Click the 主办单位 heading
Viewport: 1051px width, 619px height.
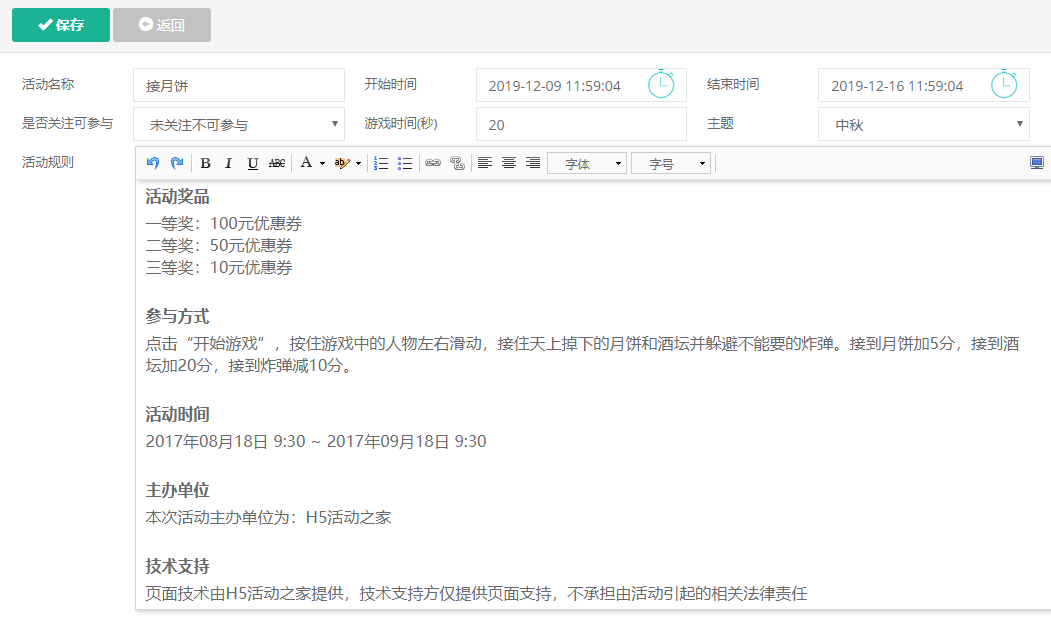click(178, 490)
